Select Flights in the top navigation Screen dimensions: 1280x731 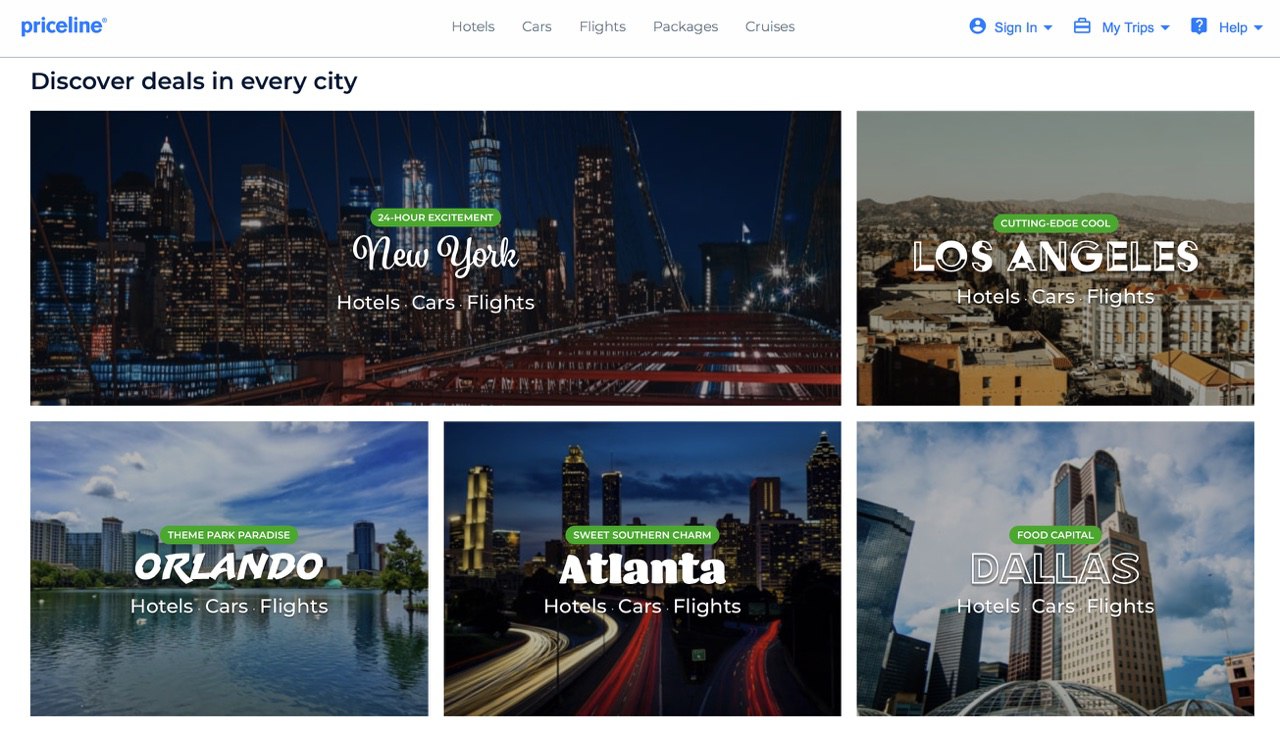click(x=602, y=27)
